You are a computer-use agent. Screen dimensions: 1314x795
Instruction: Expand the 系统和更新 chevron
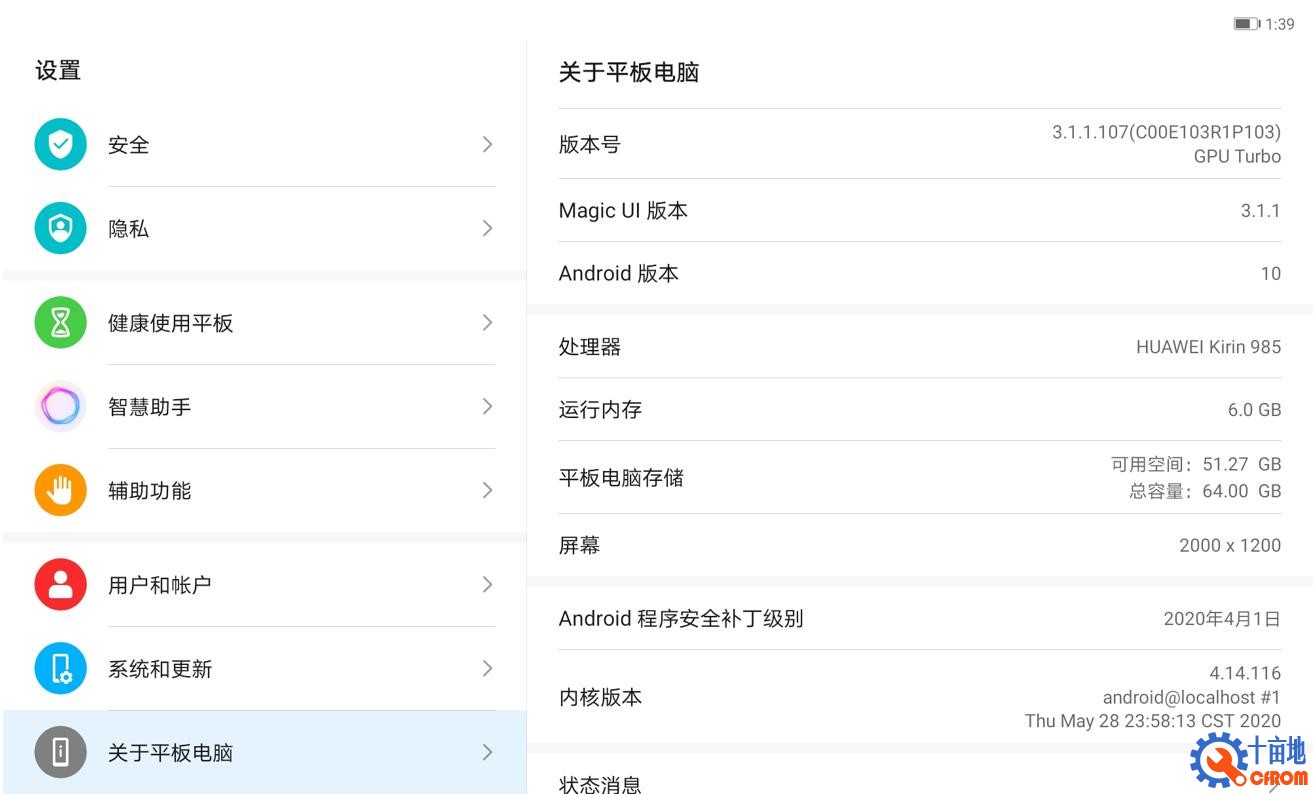coord(487,668)
